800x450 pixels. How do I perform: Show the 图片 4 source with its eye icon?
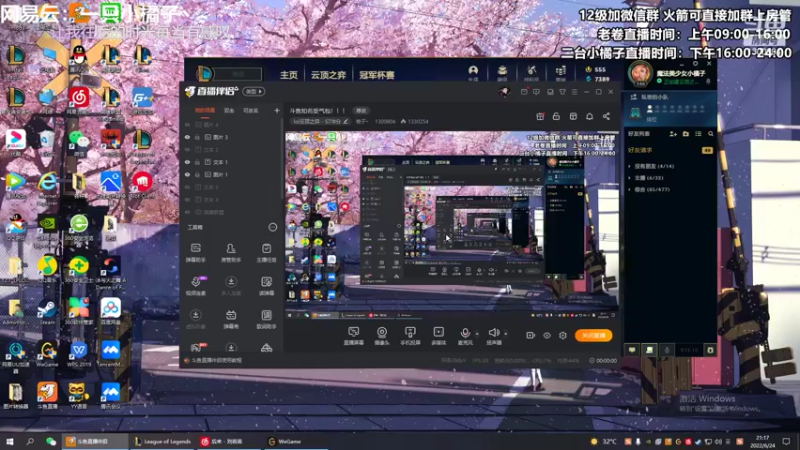[187, 125]
